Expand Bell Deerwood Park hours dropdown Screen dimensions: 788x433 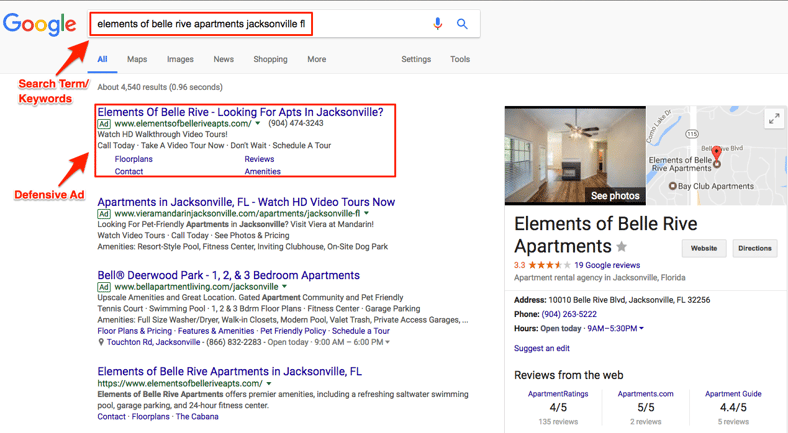coord(387,343)
